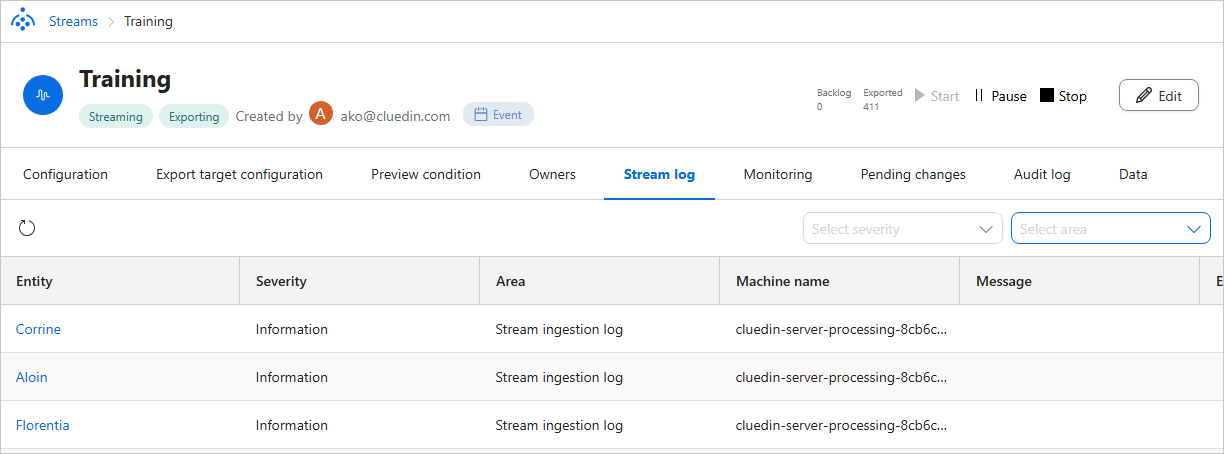This screenshot has height=454, width=1224.
Task: Click machine name in Florentia row
Action: (x=841, y=425)
